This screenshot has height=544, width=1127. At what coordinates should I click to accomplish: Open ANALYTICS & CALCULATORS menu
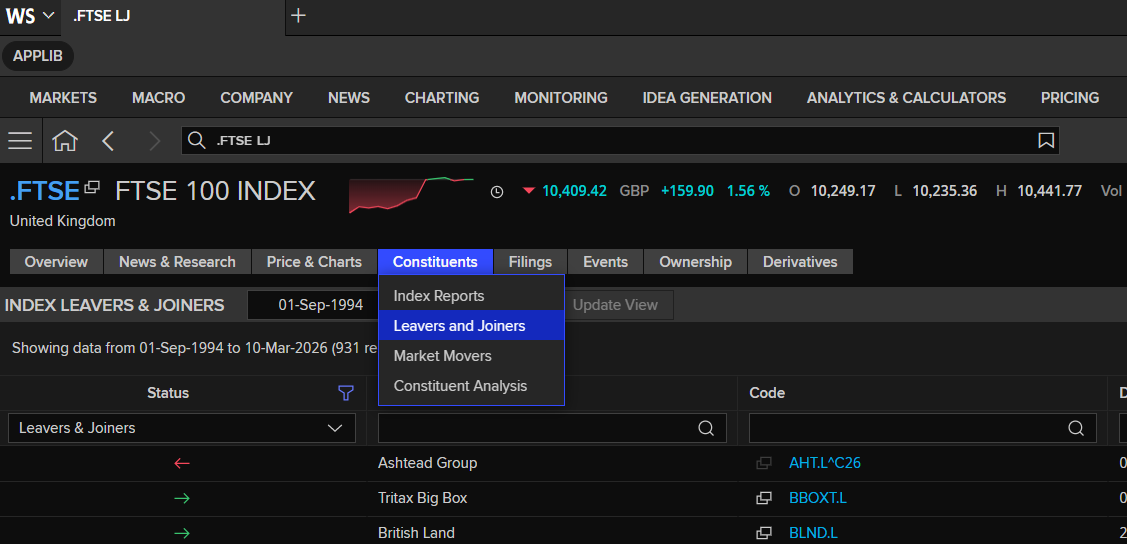pyautogui.click(x=906, y=98)
